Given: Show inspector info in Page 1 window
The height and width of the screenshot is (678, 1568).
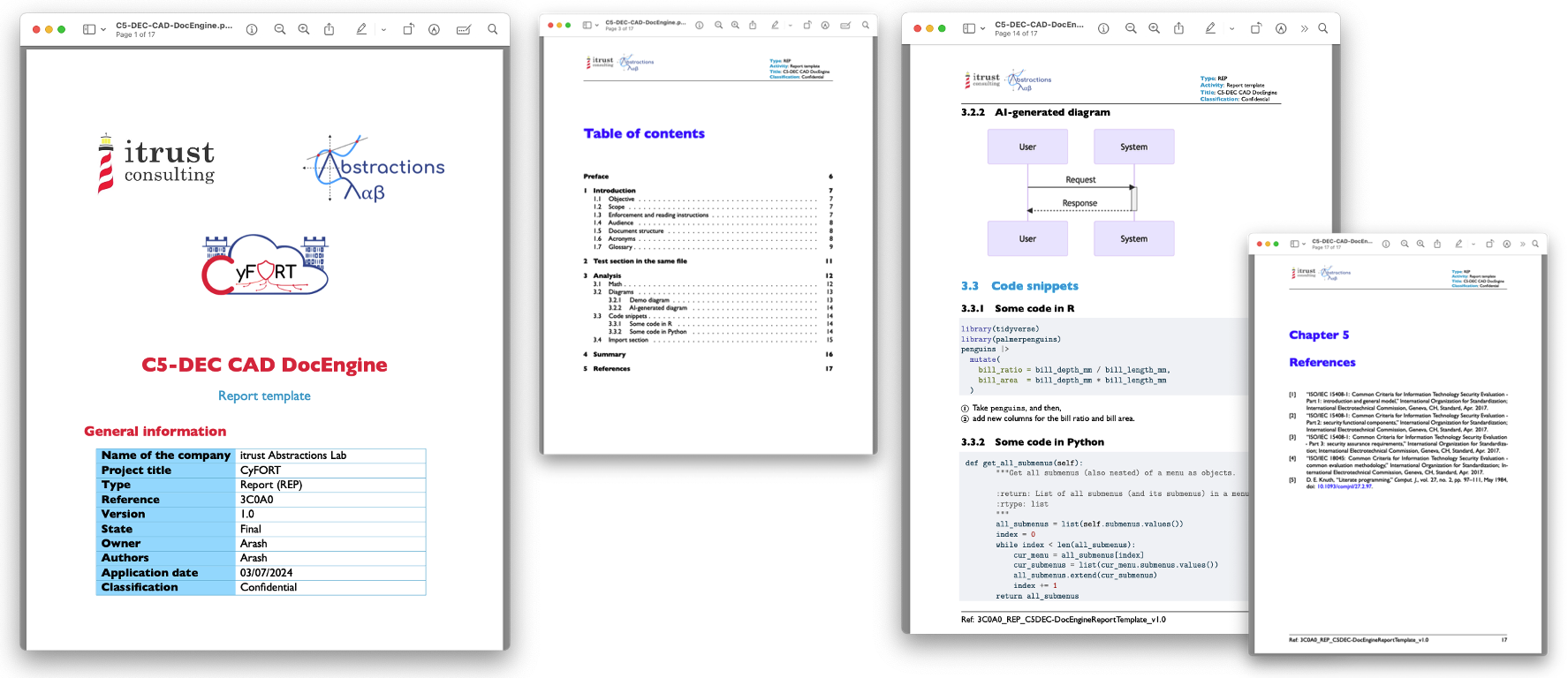Looking at the screenshot, I should [252, 29].
